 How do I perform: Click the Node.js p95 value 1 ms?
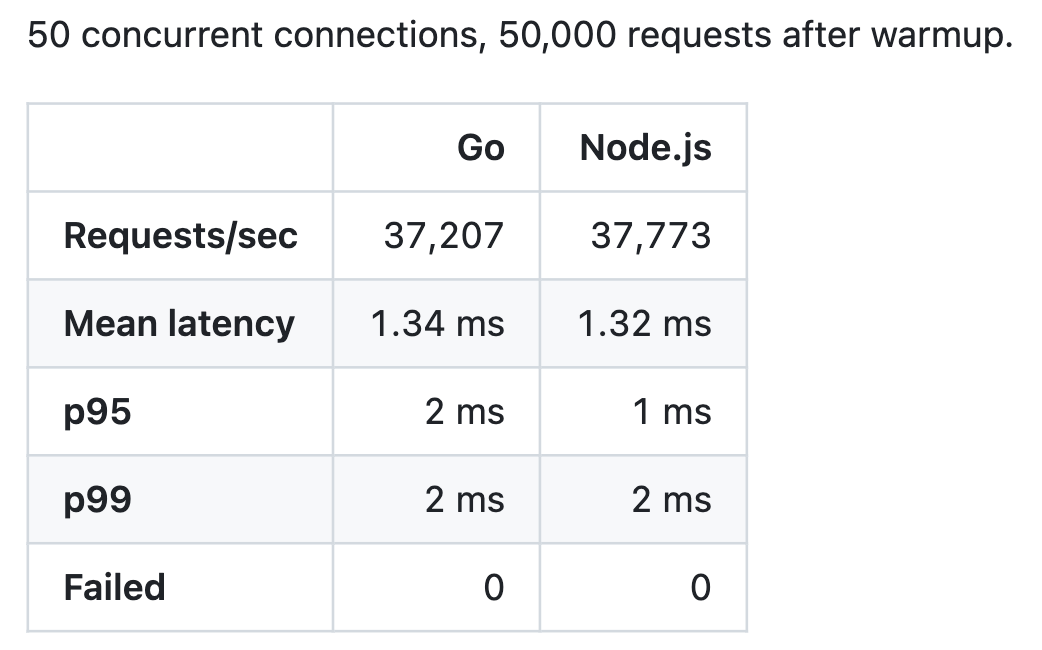[672, 412]
